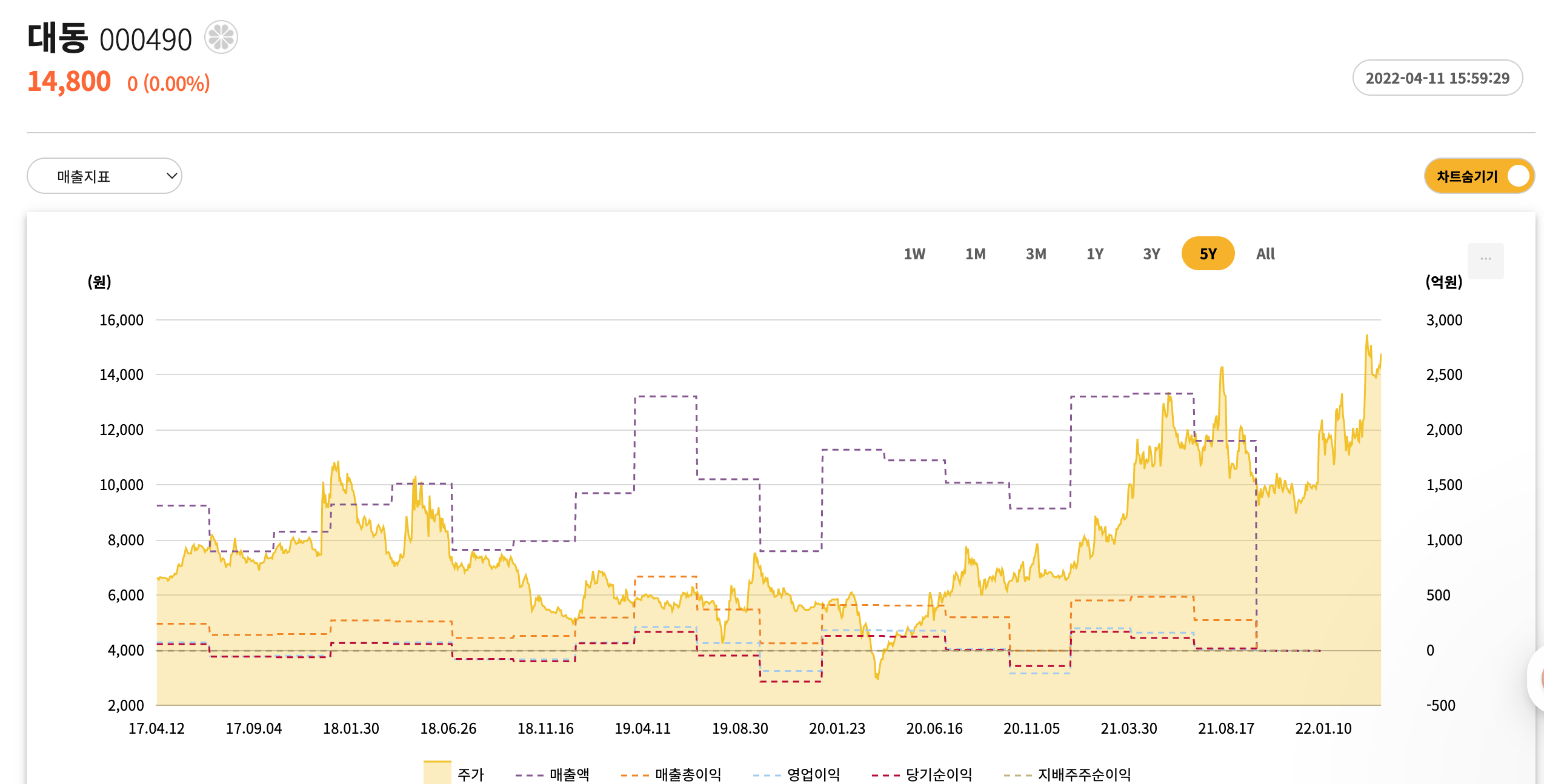Viewport: 1544px width, 784px height.
Task: Click the light blue 영업이익 legend marker
Action: (767, 775)
